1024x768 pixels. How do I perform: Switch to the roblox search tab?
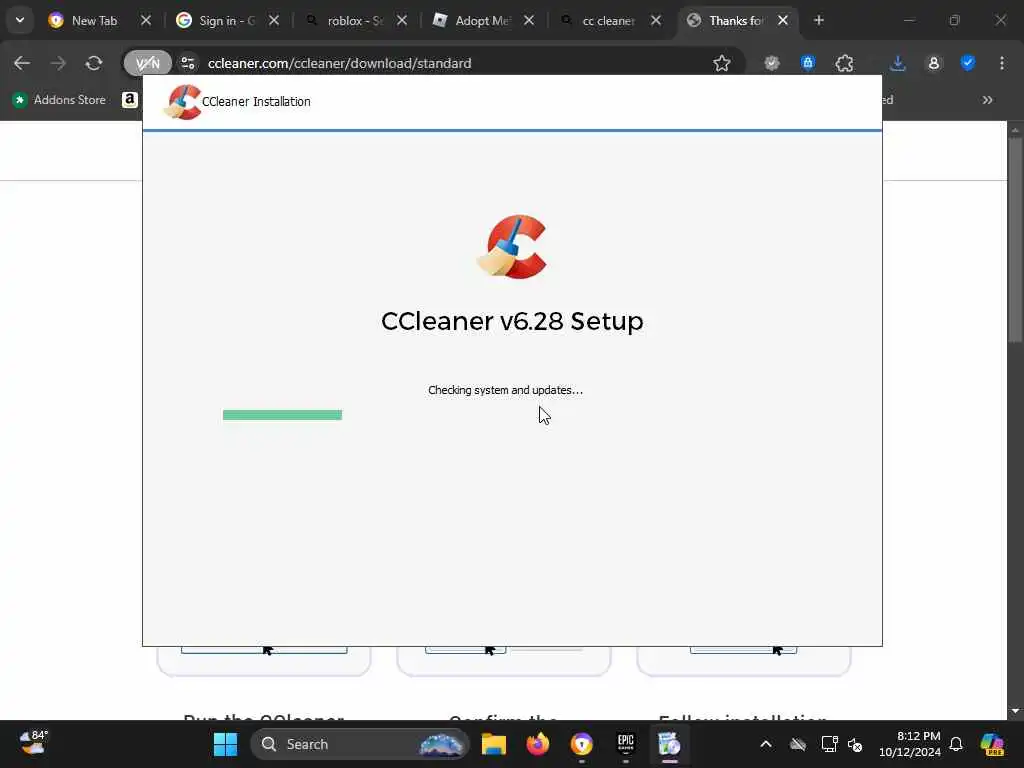coord(355,20)
